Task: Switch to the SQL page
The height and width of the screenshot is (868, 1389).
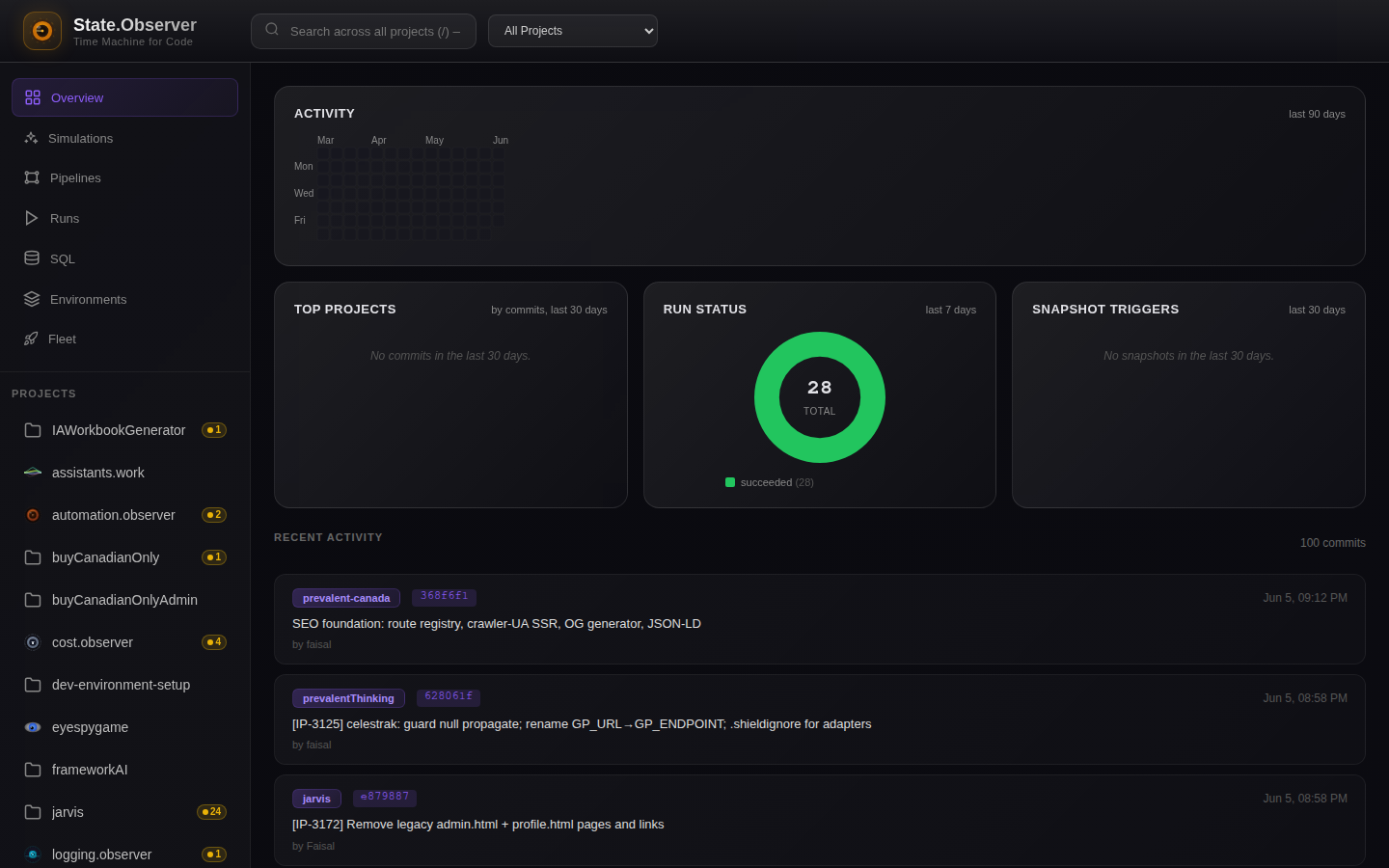Action: (x=124, y=258)
